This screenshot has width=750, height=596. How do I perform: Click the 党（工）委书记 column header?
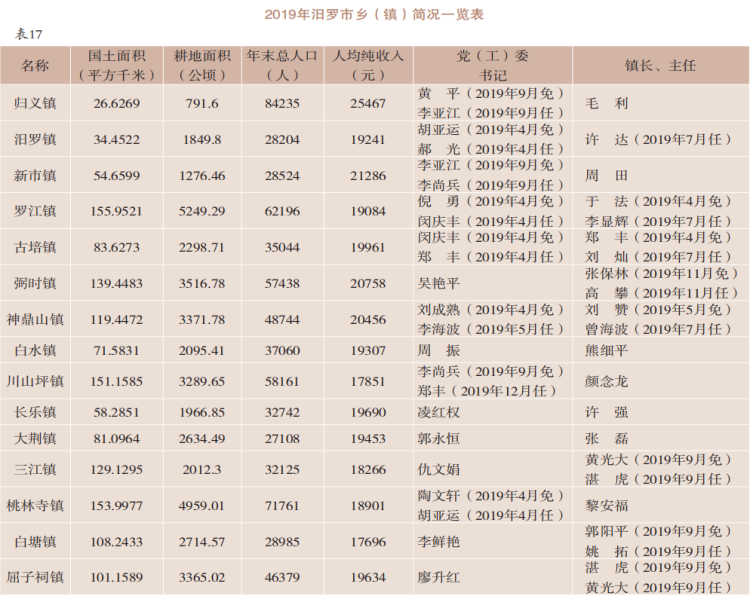click(x=491, y=65)
